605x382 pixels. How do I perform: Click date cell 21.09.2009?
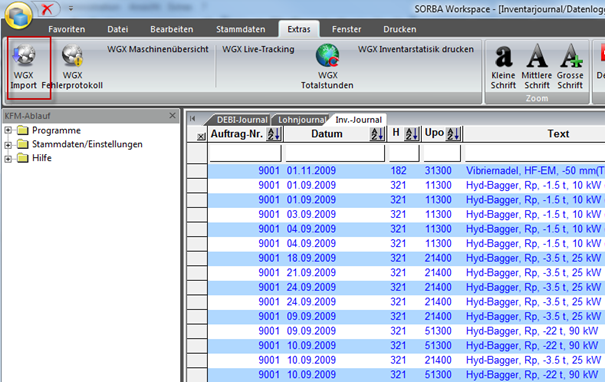(x=311, y=273)
